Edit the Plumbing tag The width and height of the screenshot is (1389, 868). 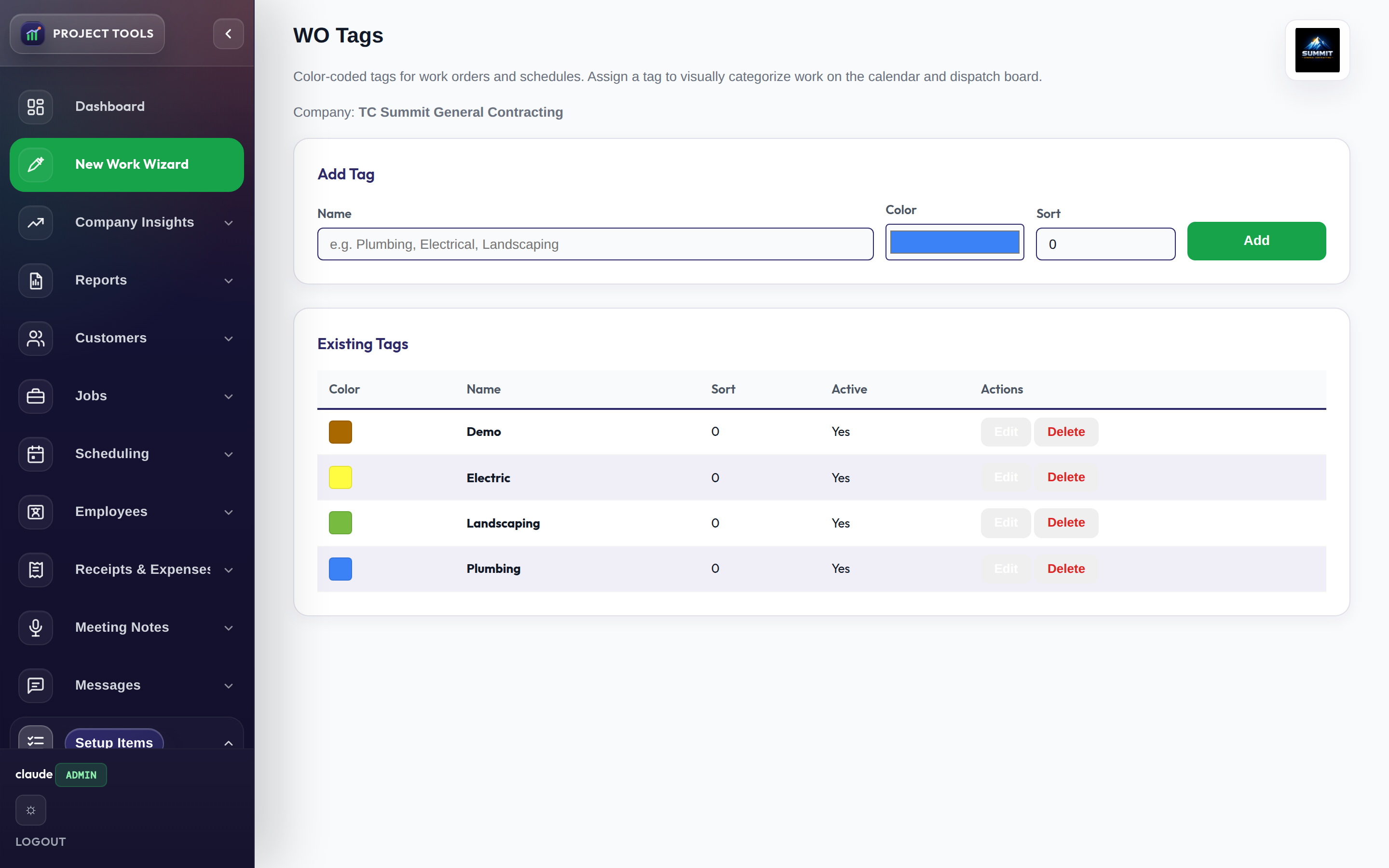pos(1006,569)
